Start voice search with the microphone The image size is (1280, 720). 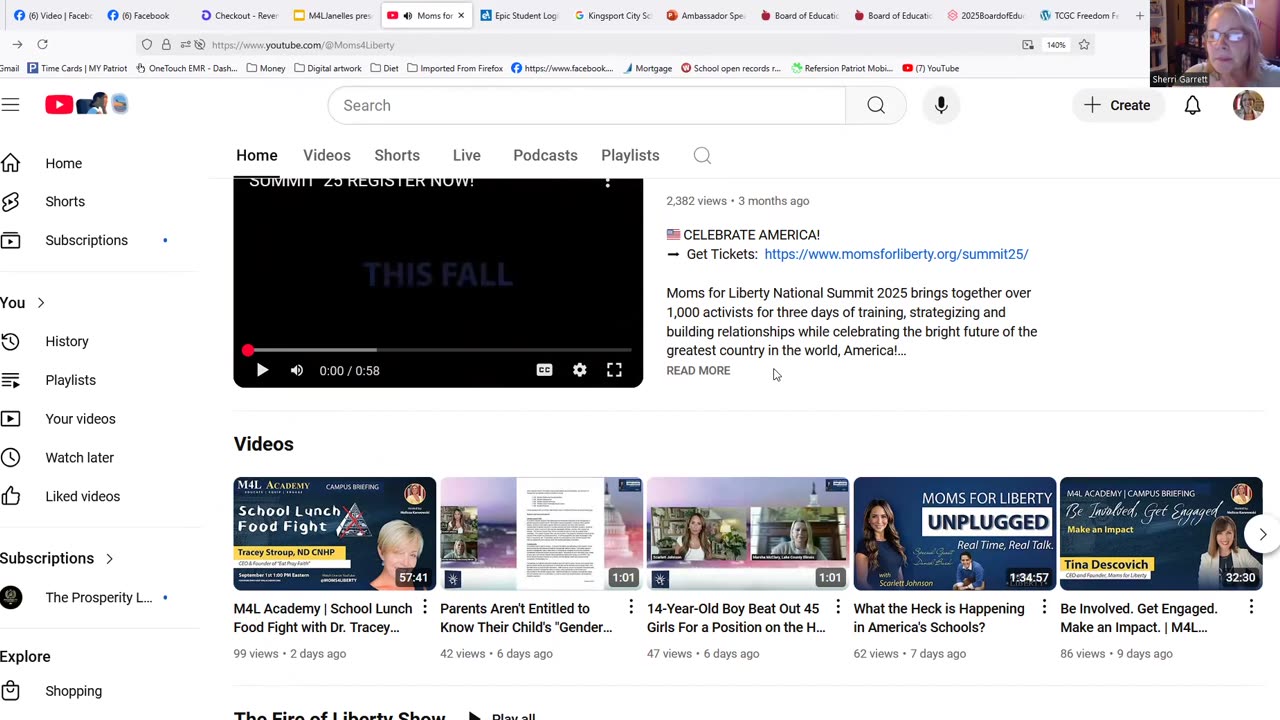(941, 105)
